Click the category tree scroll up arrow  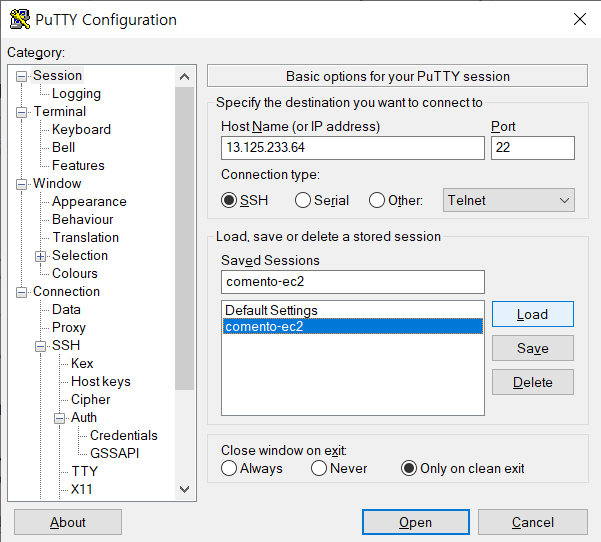tap(184, 77)
